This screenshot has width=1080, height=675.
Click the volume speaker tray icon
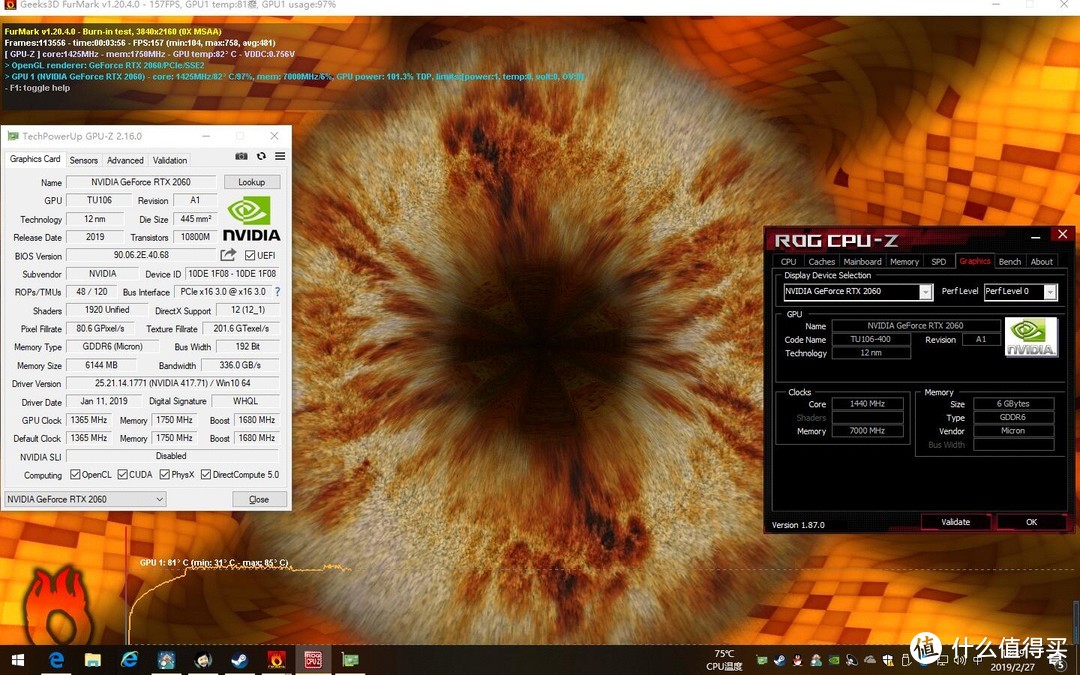coord(959,660)
